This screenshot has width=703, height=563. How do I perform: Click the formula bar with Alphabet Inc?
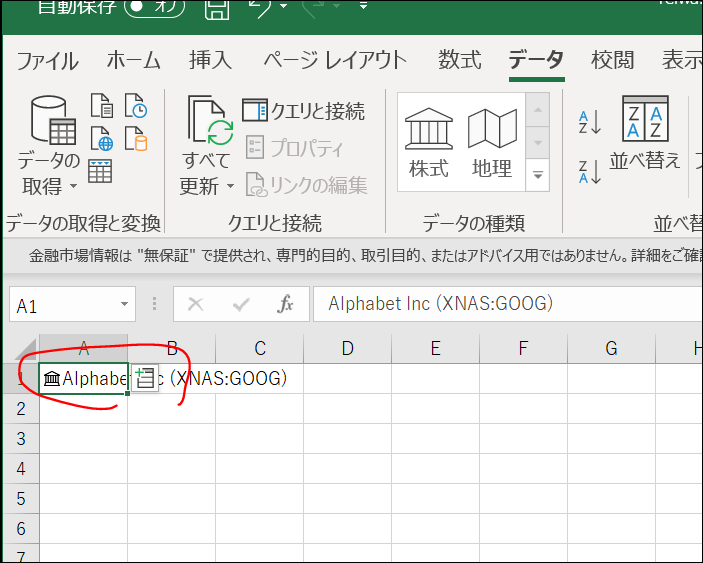[508, 304]
